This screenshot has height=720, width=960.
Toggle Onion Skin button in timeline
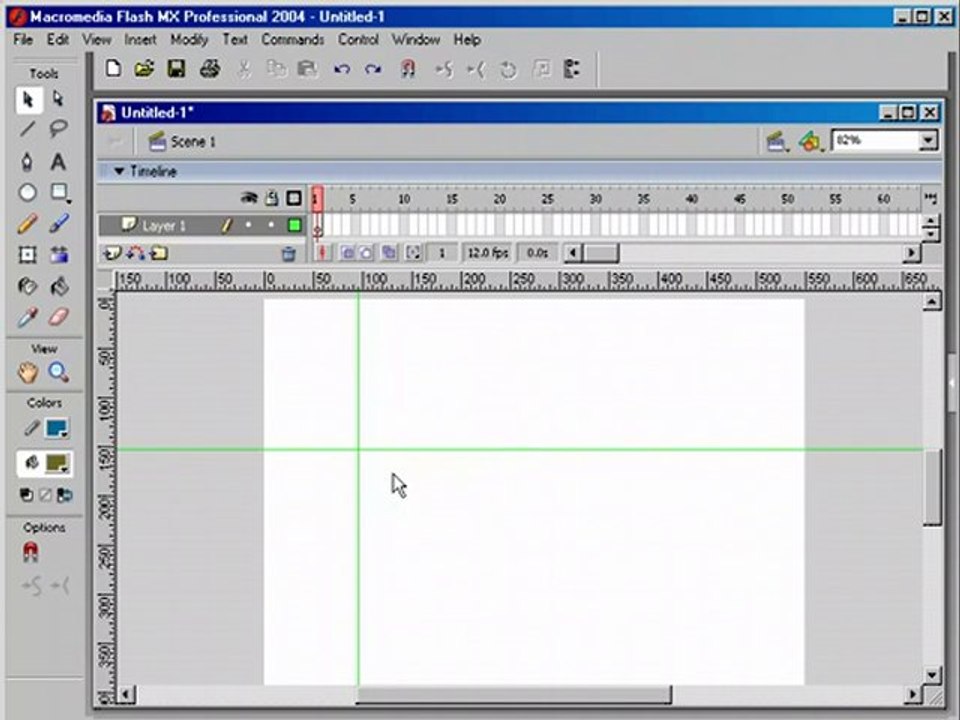point(348,253)
